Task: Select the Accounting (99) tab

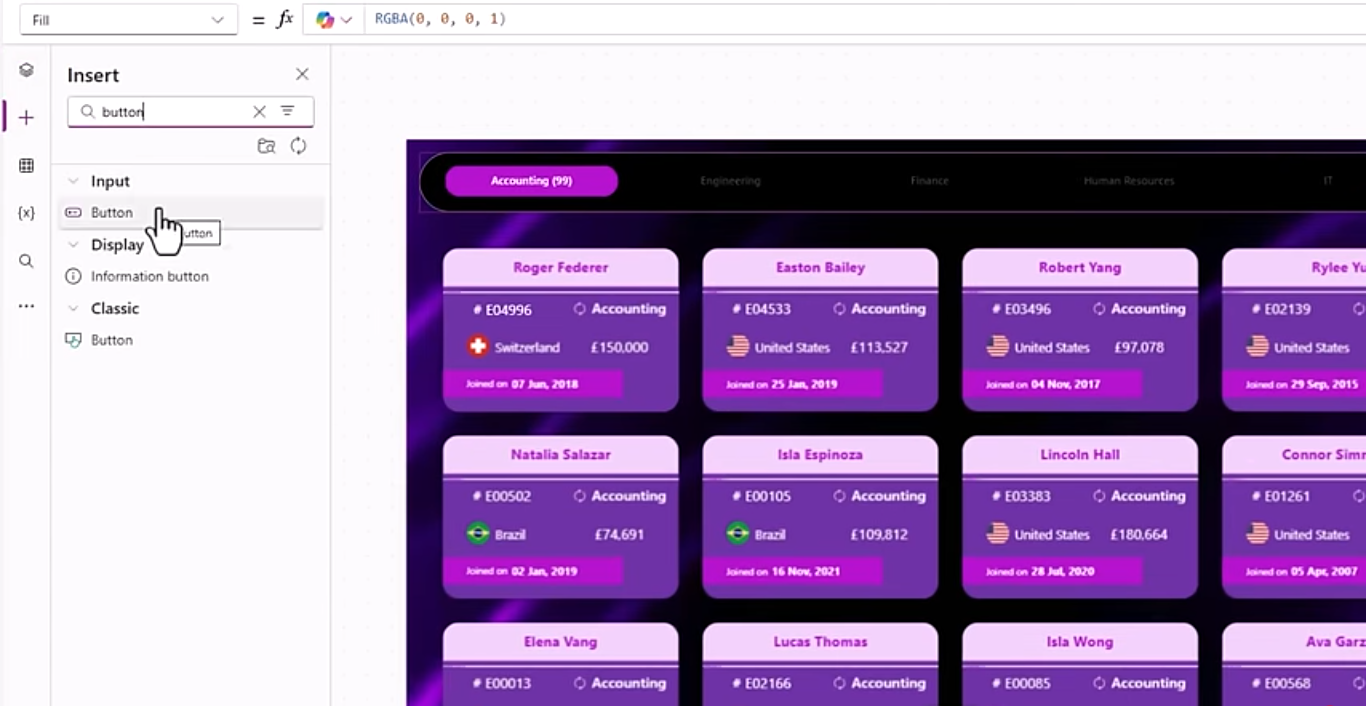Action: (x=532, y=181)
